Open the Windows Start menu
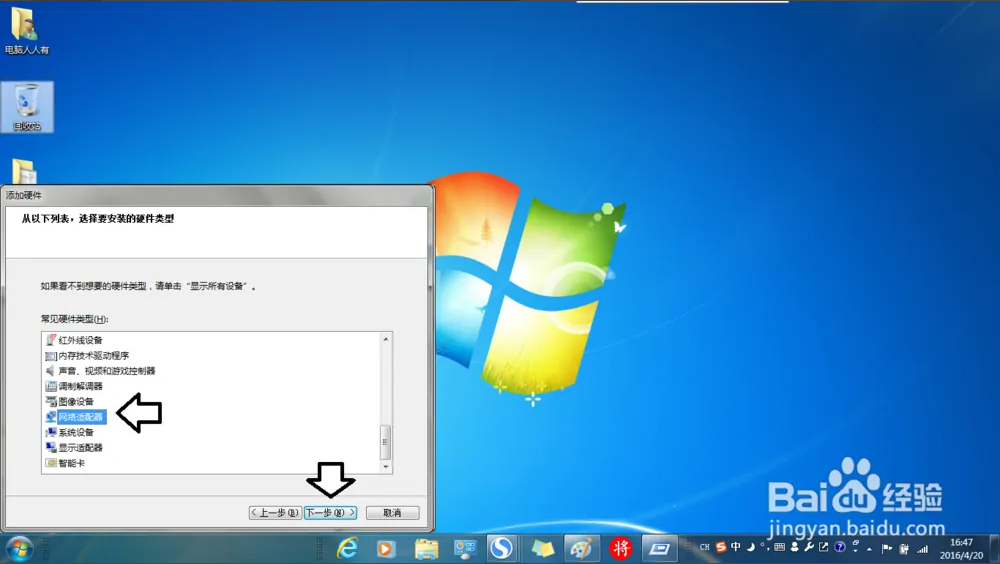 19,548
